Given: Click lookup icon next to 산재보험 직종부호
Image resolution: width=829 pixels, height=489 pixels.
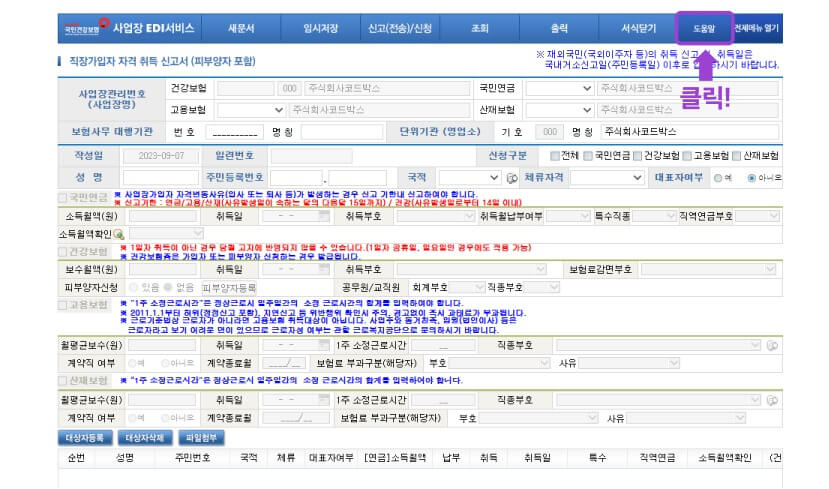Looking at the screenshot, I should [x=771, y=400].
